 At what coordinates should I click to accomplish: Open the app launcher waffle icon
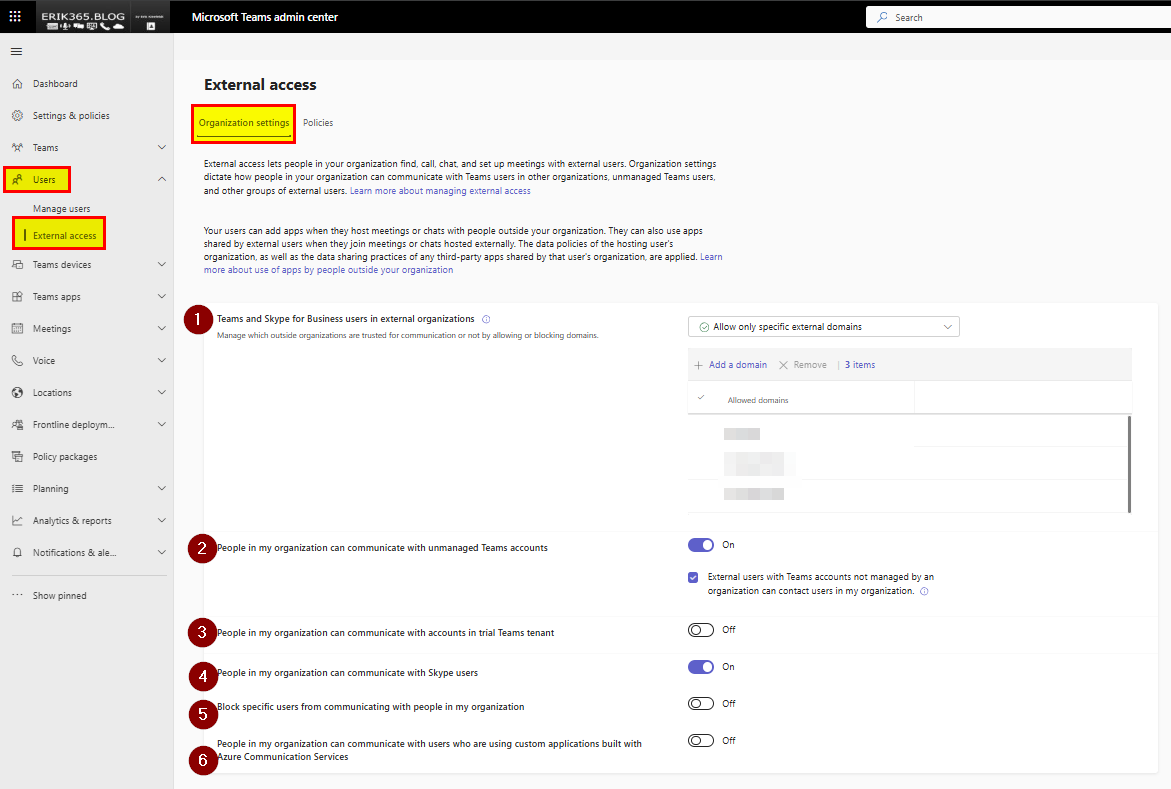coord(15,16)
